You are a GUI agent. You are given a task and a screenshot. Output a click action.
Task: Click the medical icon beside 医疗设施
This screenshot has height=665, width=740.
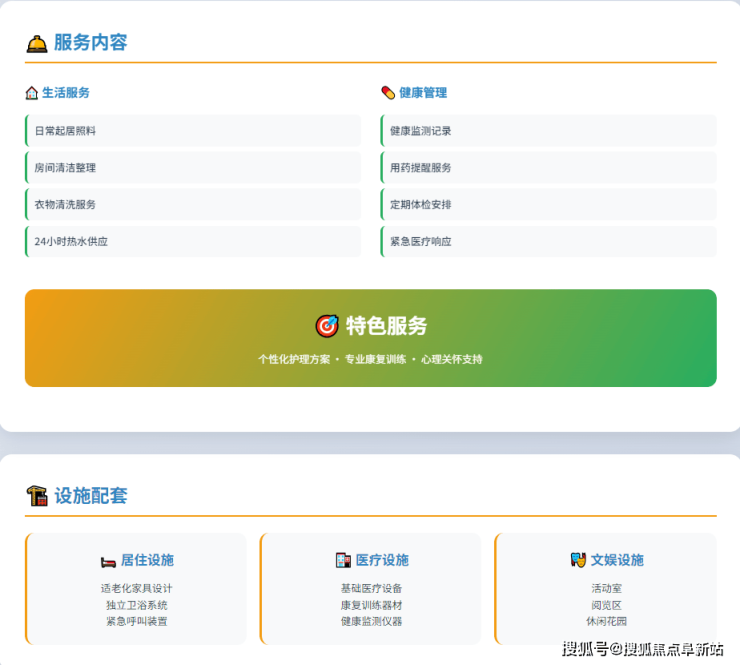pos(343,560)
